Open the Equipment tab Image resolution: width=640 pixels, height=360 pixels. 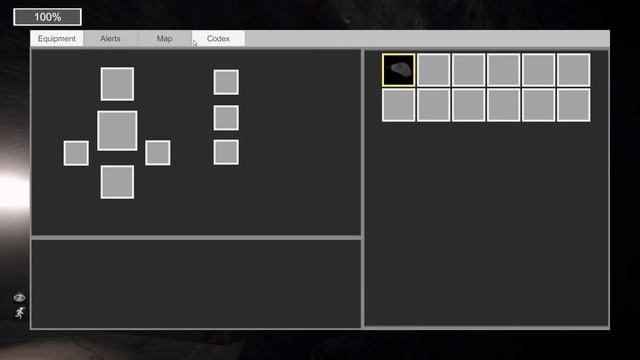pos(57,38)
